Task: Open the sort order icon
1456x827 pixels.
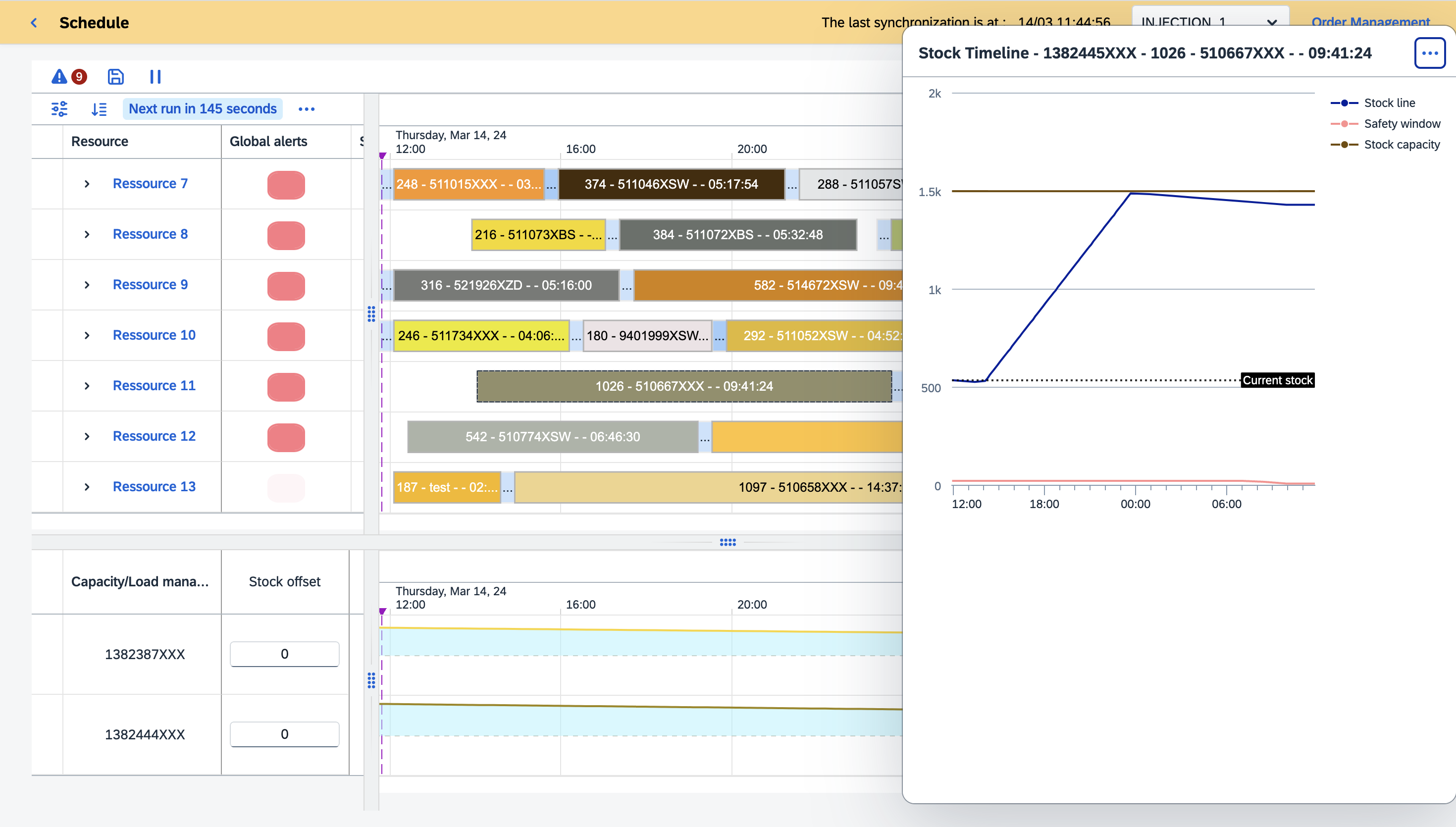Action: click(99, 108)
